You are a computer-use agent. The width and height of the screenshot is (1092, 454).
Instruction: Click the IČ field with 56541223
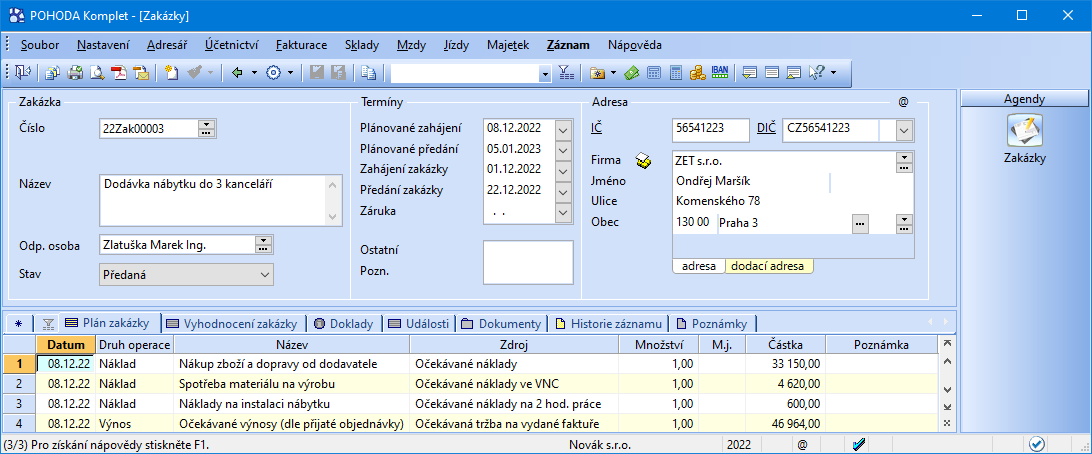[x=711, y=129]
